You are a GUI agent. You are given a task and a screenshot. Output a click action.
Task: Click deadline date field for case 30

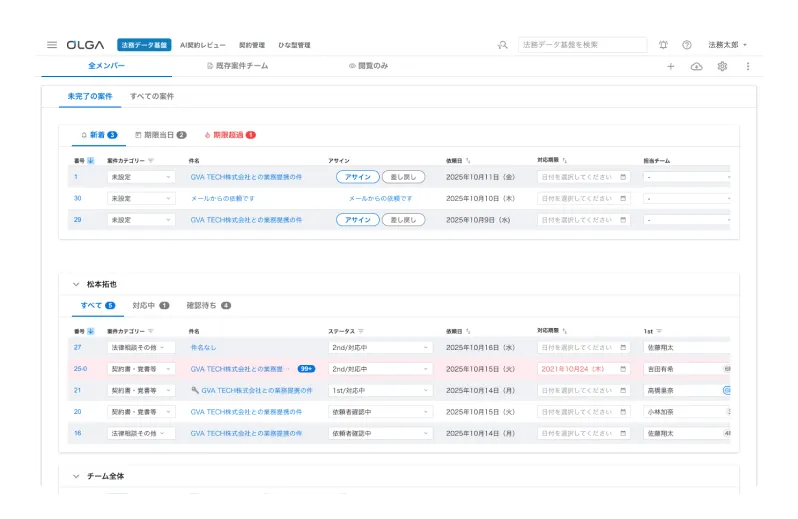(x=584, y=198)
